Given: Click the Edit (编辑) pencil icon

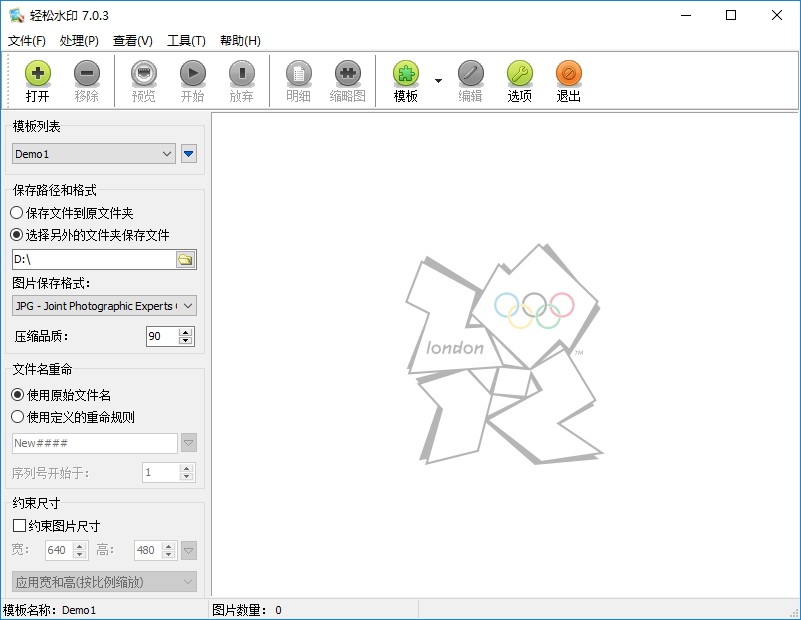Looking at the screenshot, I should (470, 74).
